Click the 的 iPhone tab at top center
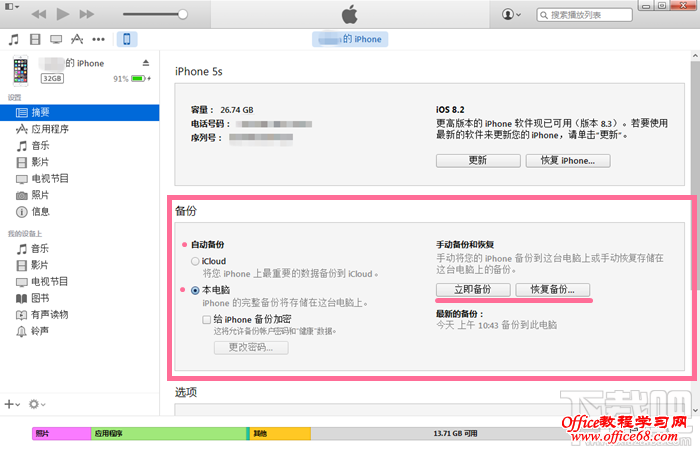Image resolution: width=700 pixels, height=451 pixels. coord(350,39)
